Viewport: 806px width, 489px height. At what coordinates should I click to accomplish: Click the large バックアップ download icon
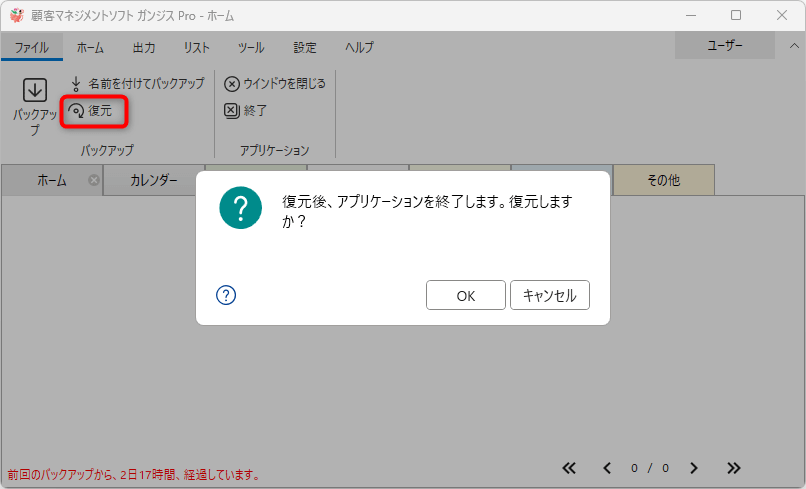pos(34,90)
